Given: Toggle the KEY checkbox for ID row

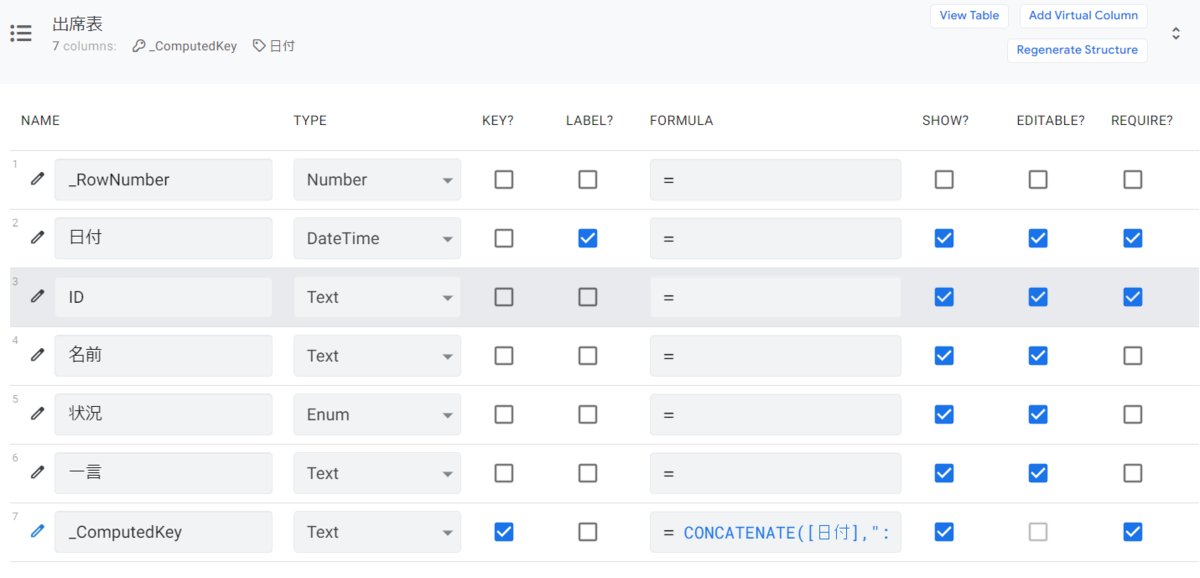Looking at the screenshot, I should click(504, 297).
